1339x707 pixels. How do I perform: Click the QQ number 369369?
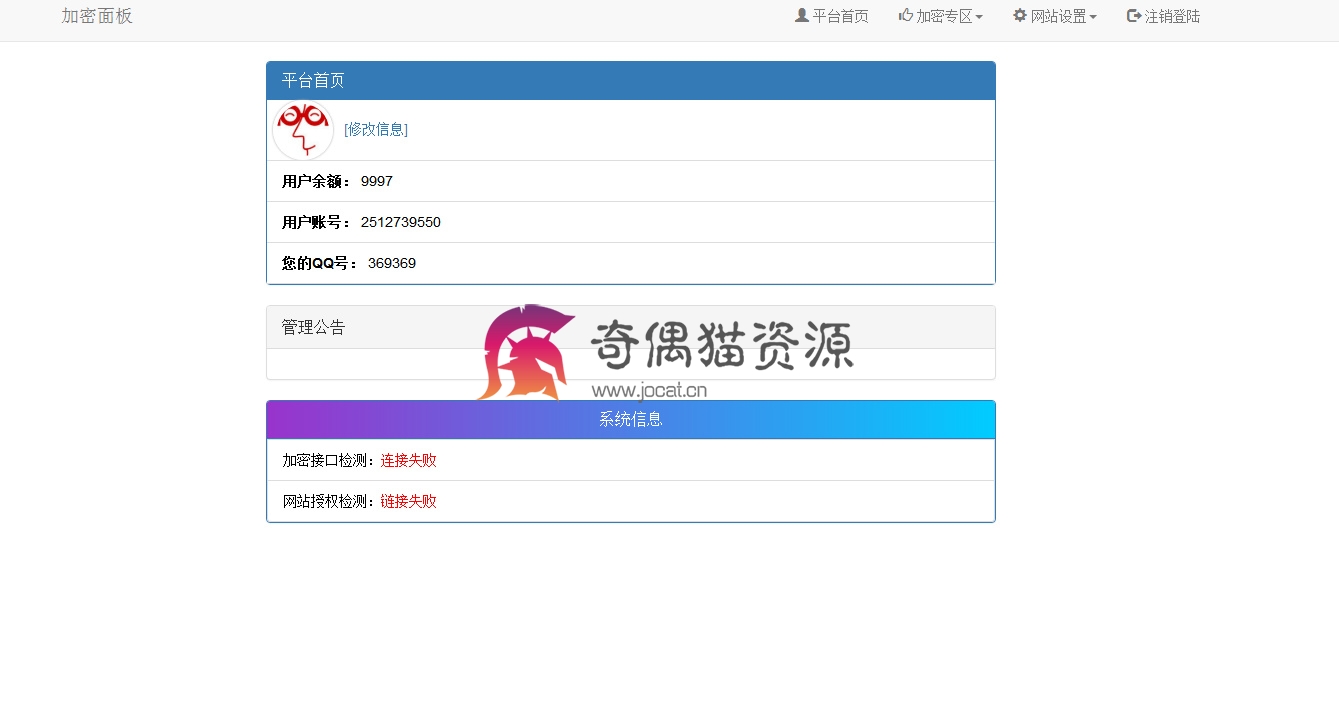(x=392, y=263)
